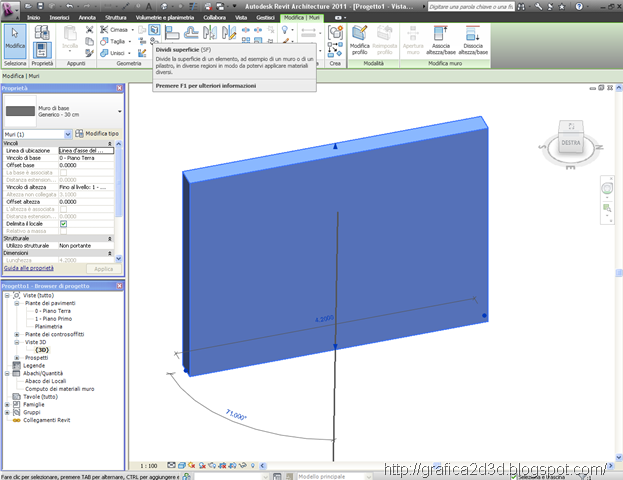
Task: Click the DESTRA face of ViewCube
Action: click(571, 143)
